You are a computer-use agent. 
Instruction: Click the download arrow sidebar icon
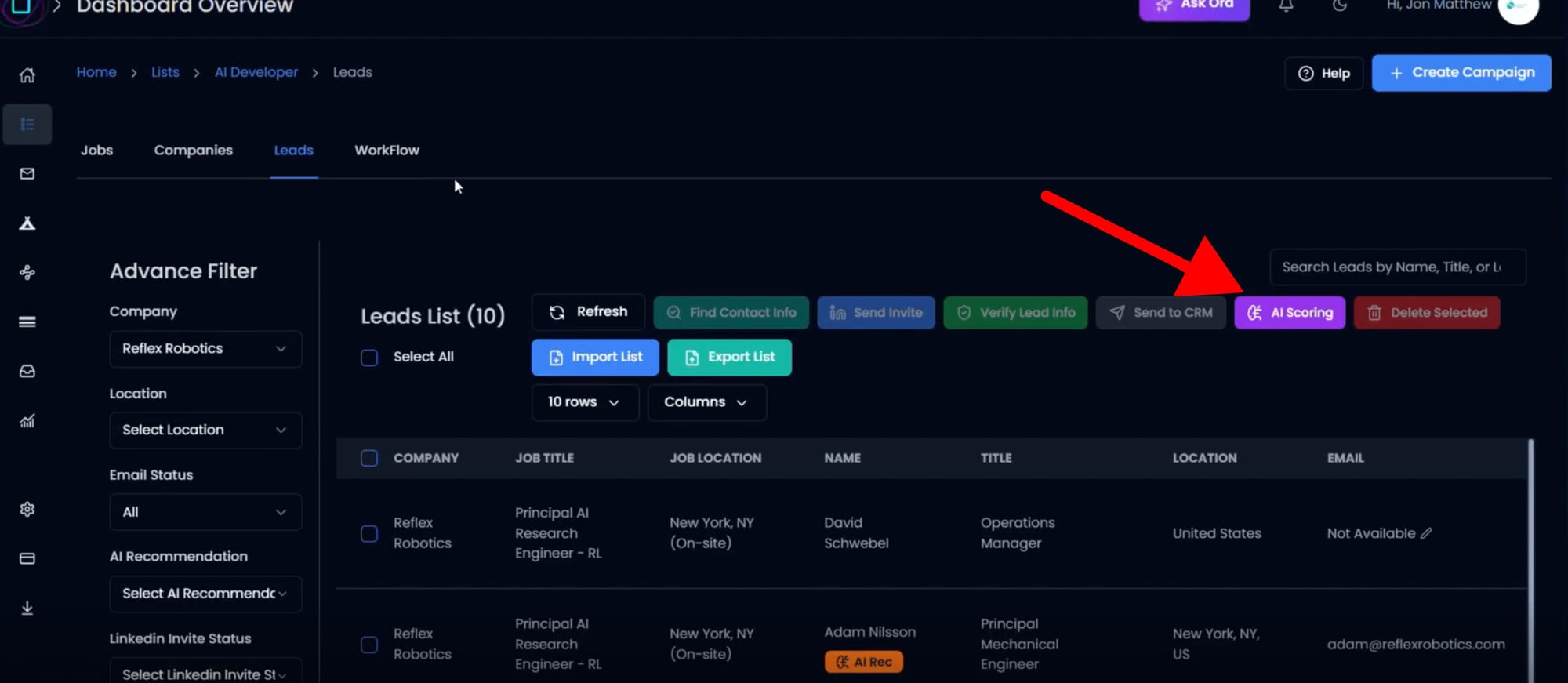tap(27, 609)
